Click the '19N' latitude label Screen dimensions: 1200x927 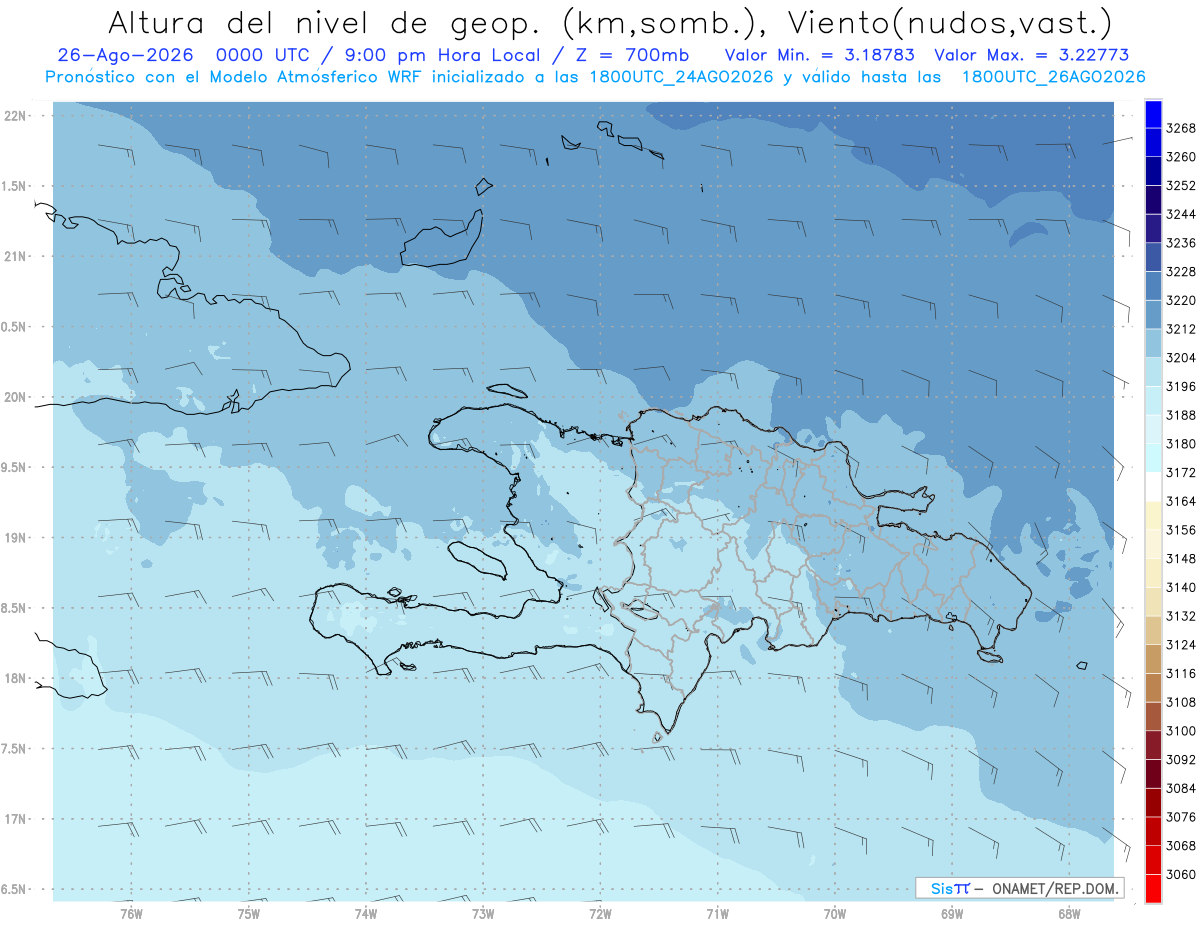15,538
